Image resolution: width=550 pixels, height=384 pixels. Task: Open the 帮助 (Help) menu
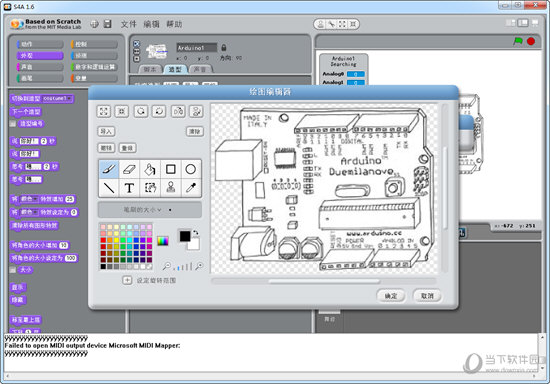click(x=174, y=24)
